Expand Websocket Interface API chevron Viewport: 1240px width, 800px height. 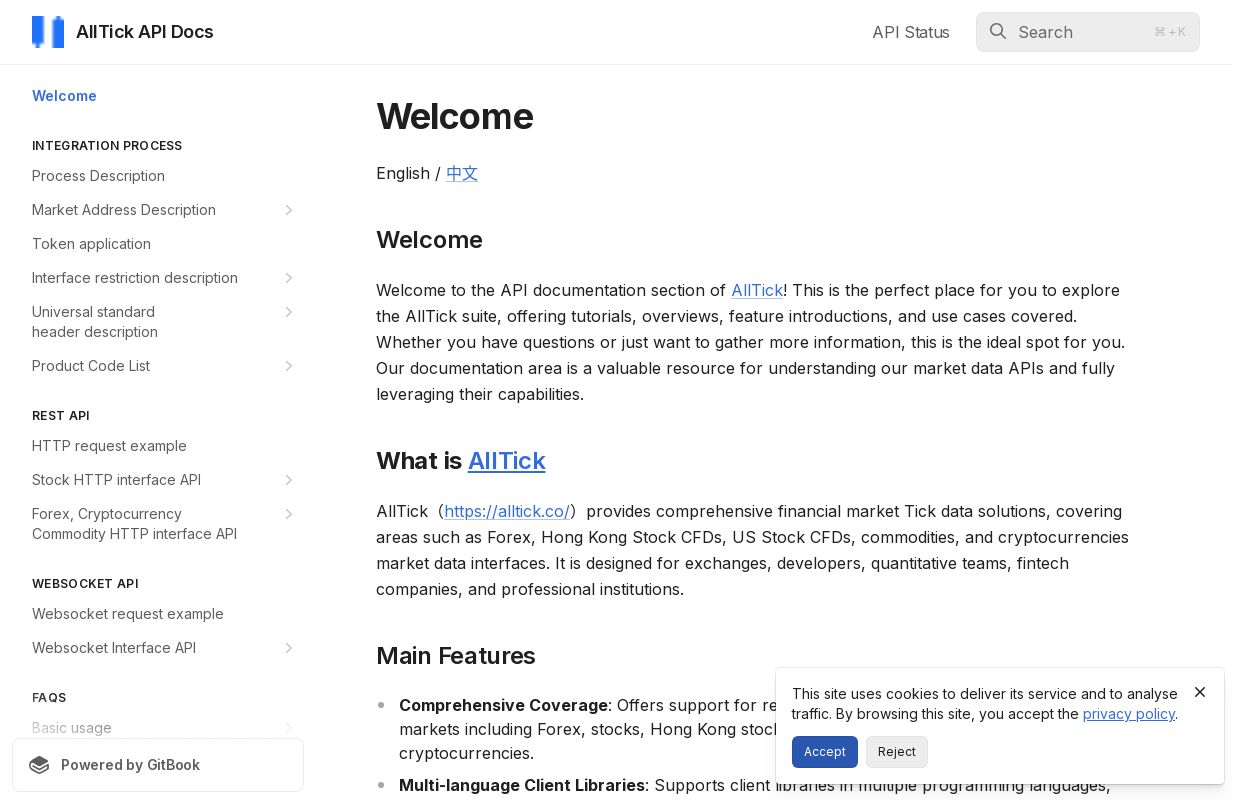click(x=288, y=648)
